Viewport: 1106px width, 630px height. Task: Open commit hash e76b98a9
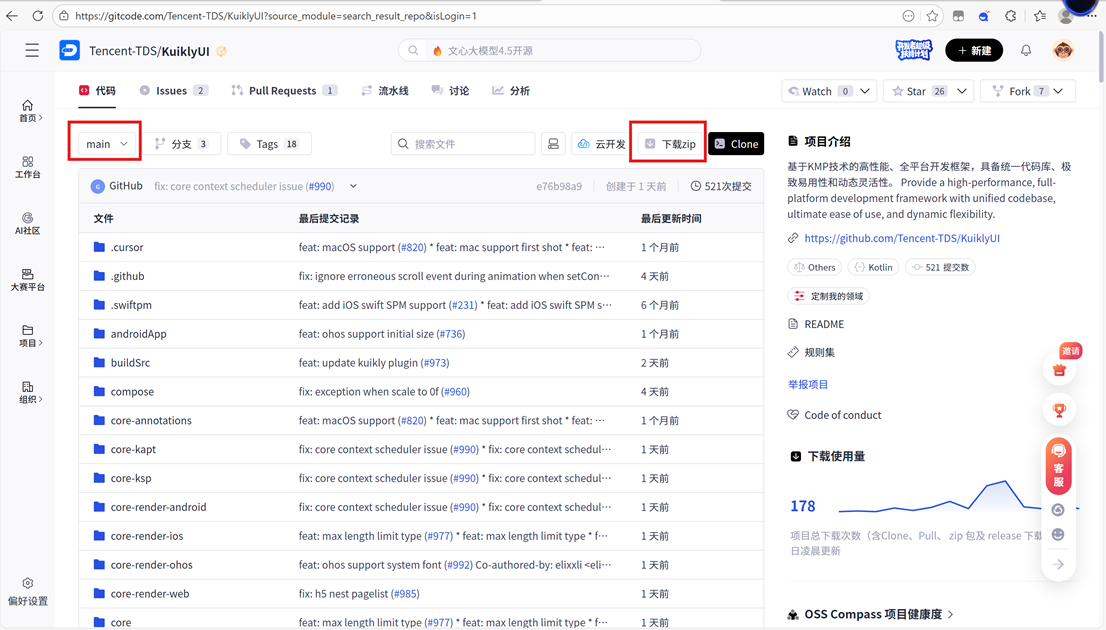point(559,186)
